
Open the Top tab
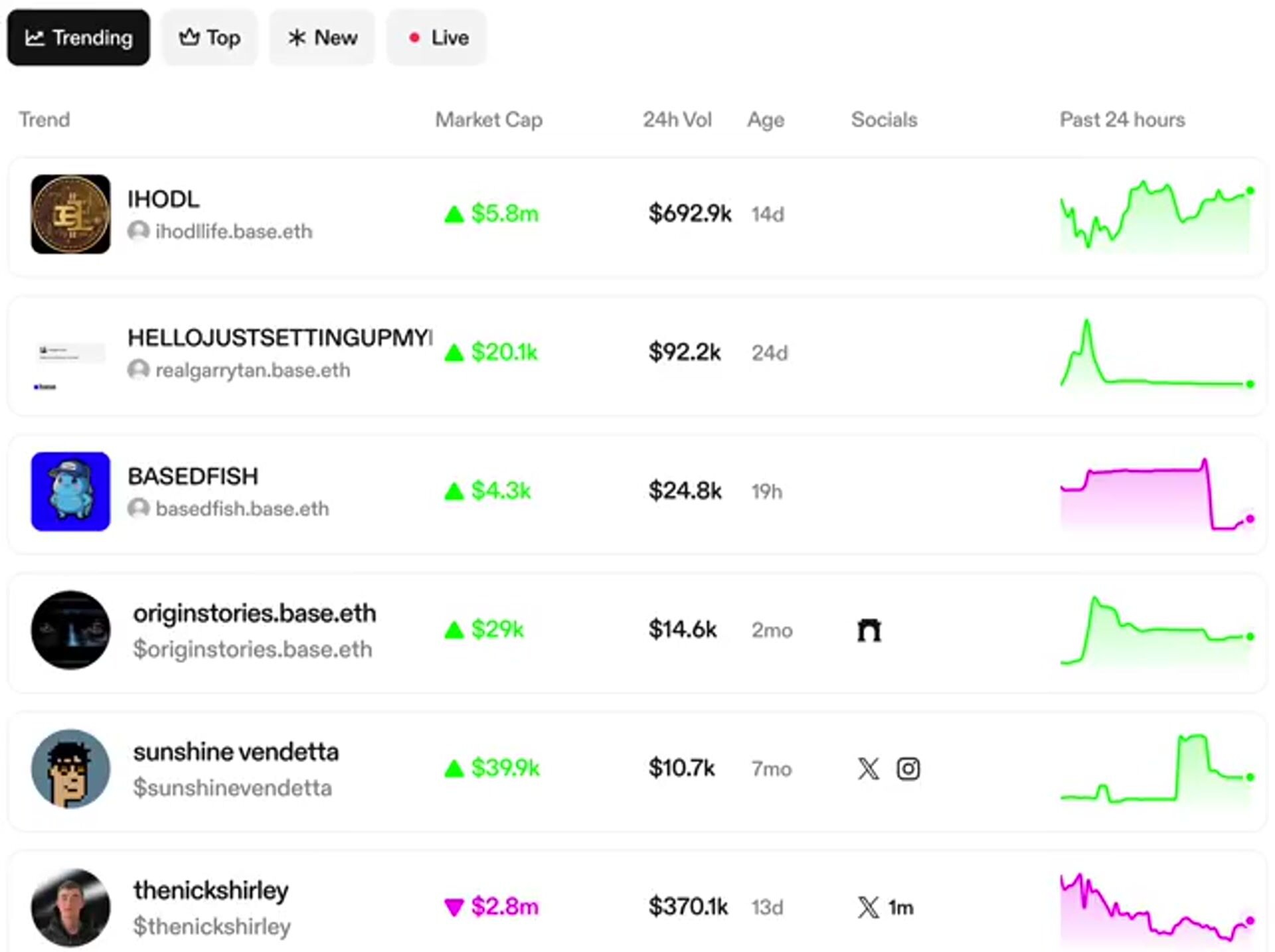[x=209, y=38]
